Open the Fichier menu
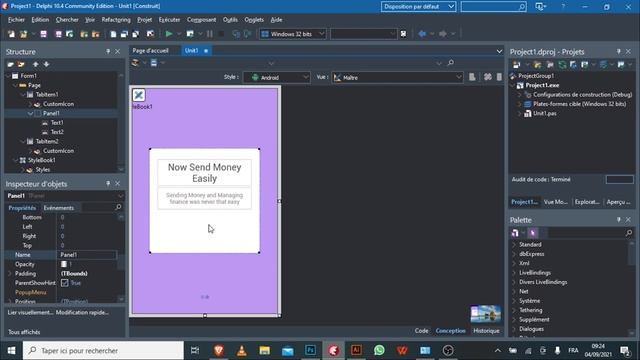Screen dimensions: 640x360 pyautogui.click(x=16, y=20)
